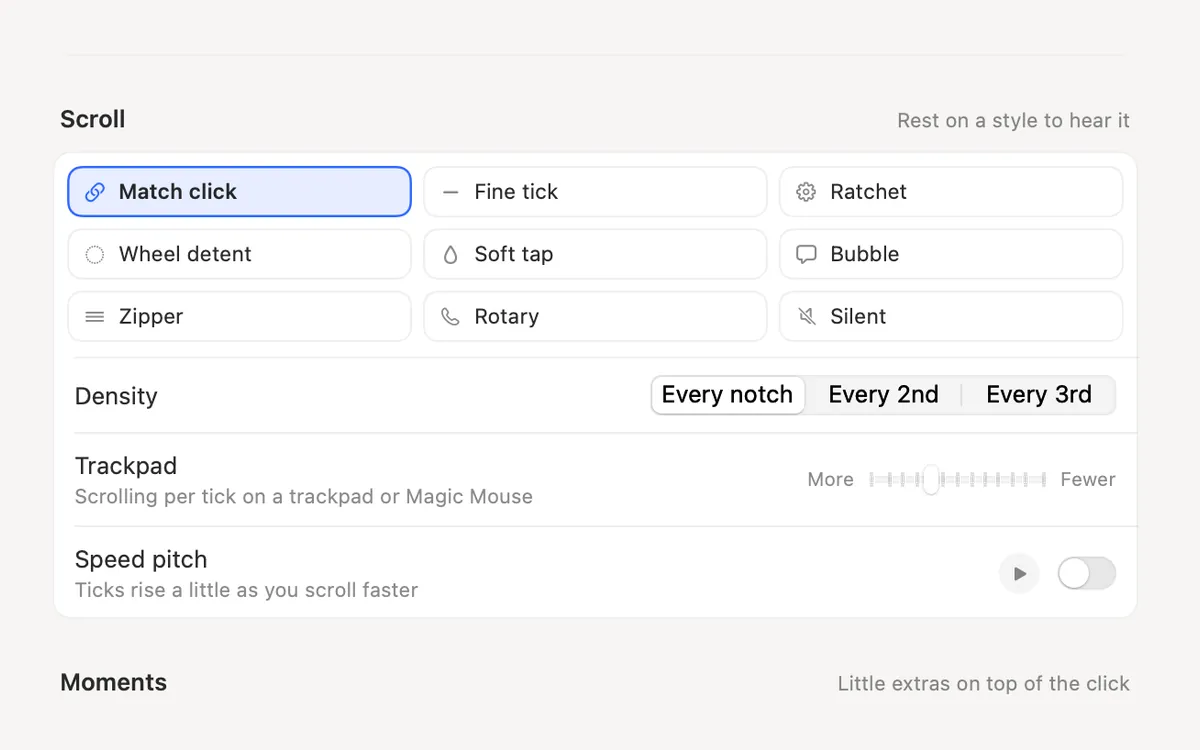Image resolution: width=1200 pixels, height=750 pixels.
Task: Click the Ratchet label
Action: click(x=869, y=192)
